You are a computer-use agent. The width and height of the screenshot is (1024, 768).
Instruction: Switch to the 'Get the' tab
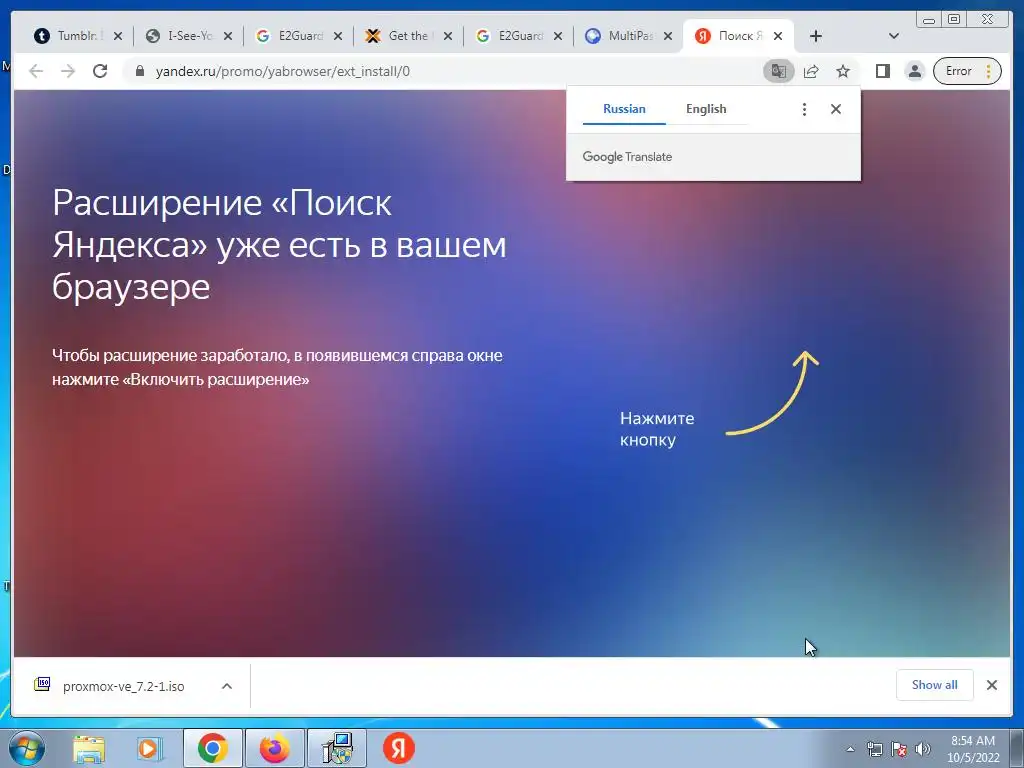coord(400,36)
